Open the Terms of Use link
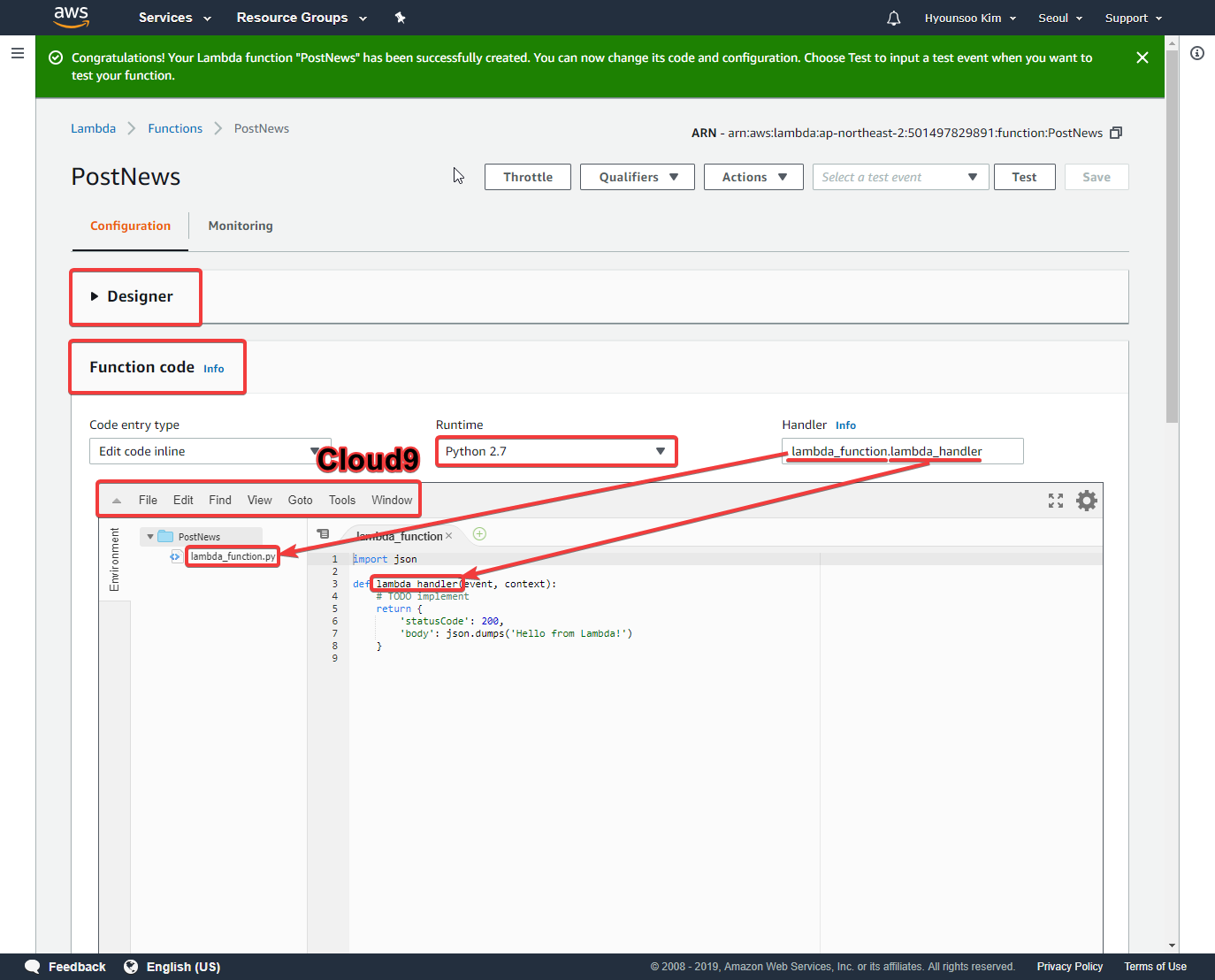The image size is (1215, 980). click(x=1155, y=967)
